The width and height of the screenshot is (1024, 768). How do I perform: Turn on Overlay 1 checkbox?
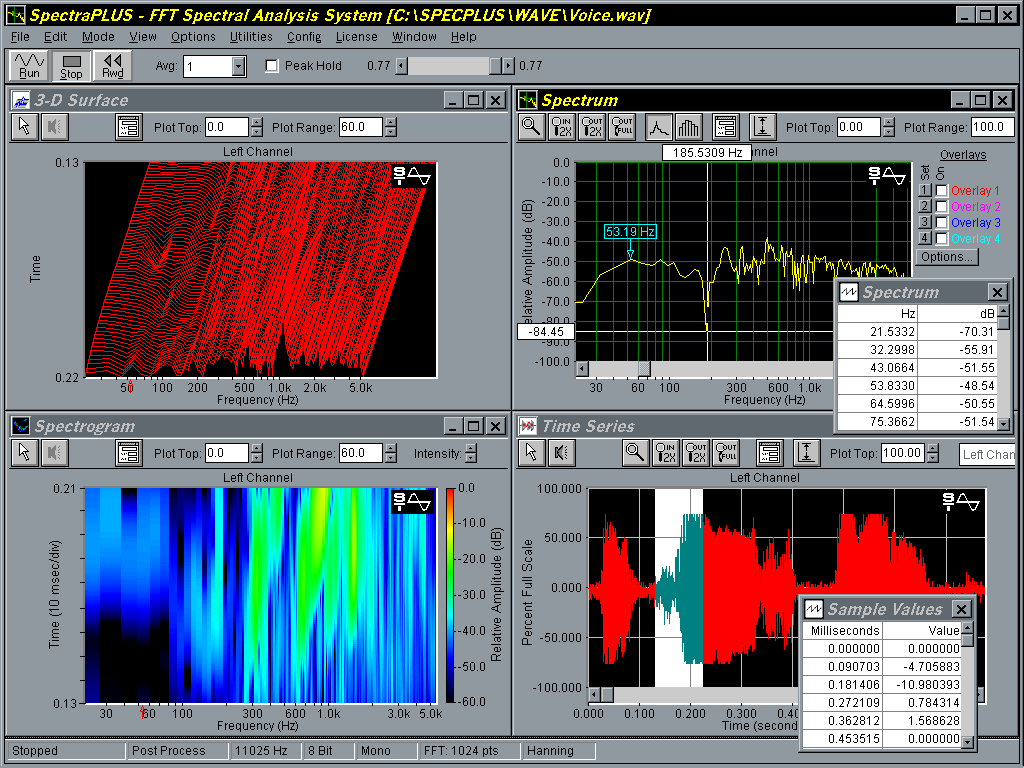click(x=942, y=191)
